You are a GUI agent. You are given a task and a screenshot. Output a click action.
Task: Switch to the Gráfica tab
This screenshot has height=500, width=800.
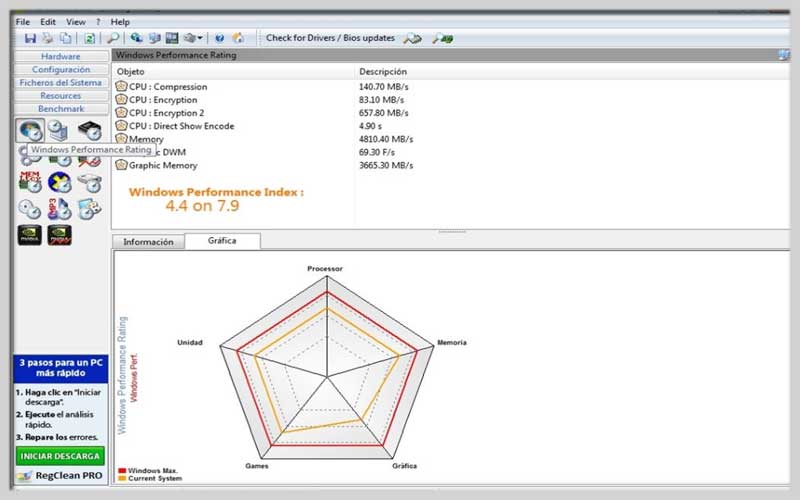[222, 241]
